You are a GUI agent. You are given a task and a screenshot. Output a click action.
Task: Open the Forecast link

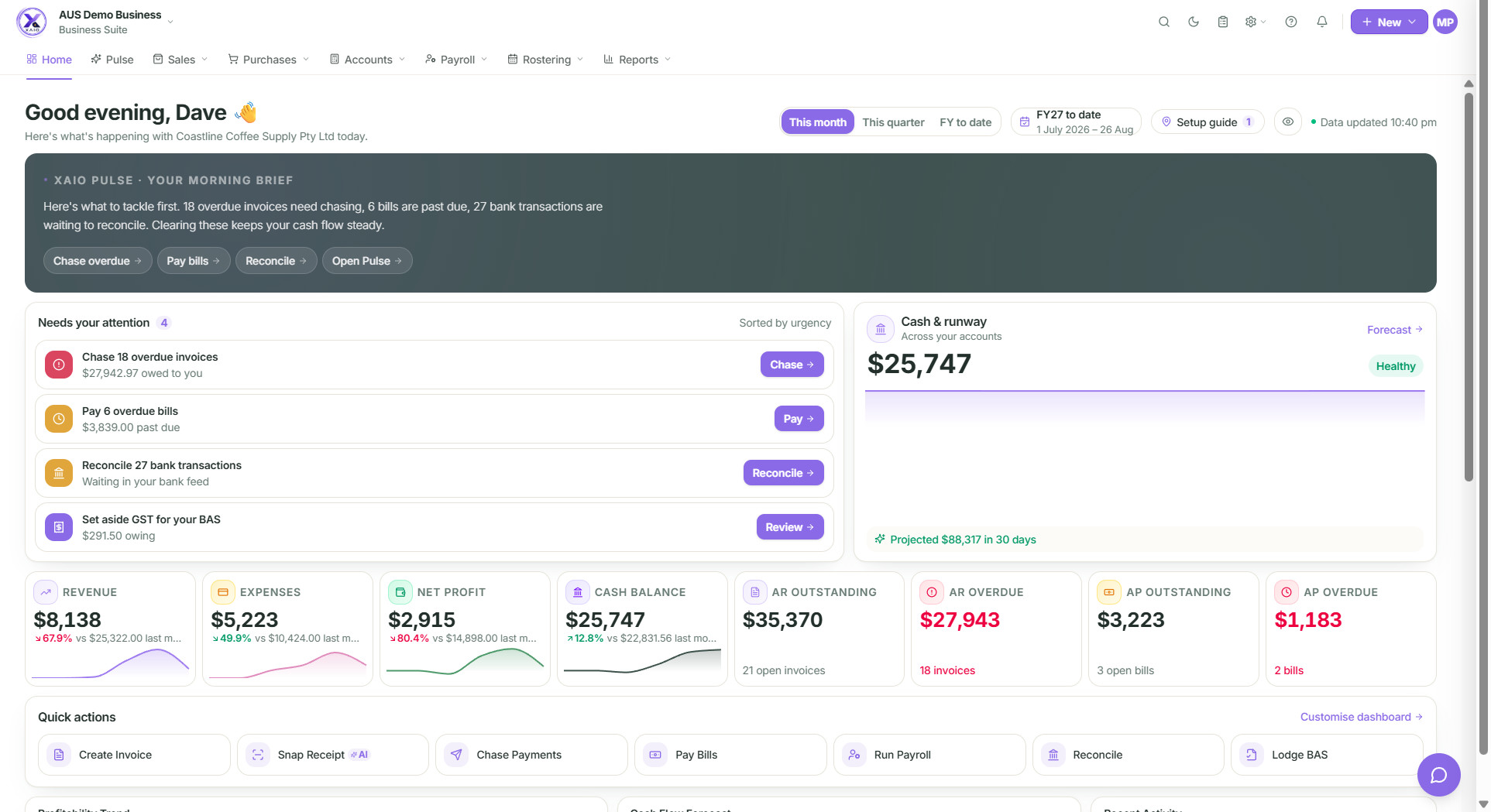(x=1394, y=330)
